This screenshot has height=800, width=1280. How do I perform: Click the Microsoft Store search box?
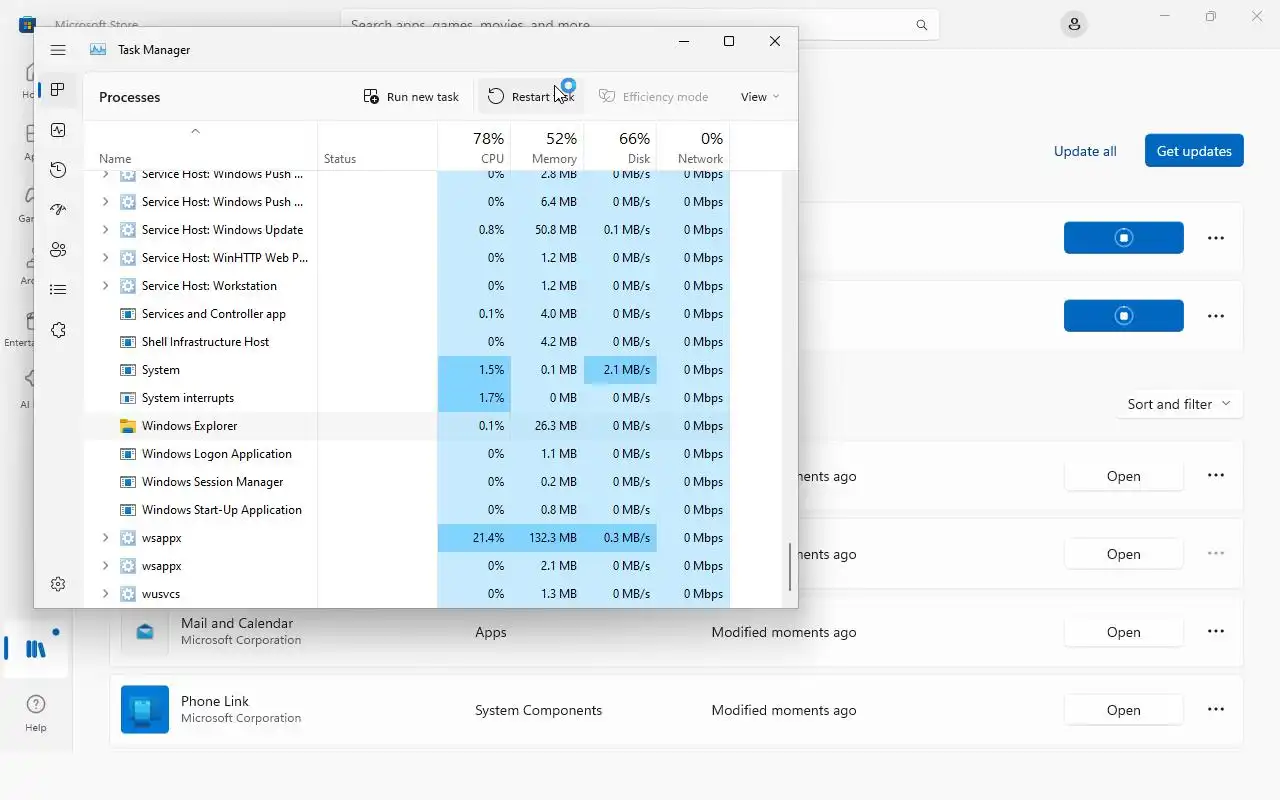click(640, 25)
